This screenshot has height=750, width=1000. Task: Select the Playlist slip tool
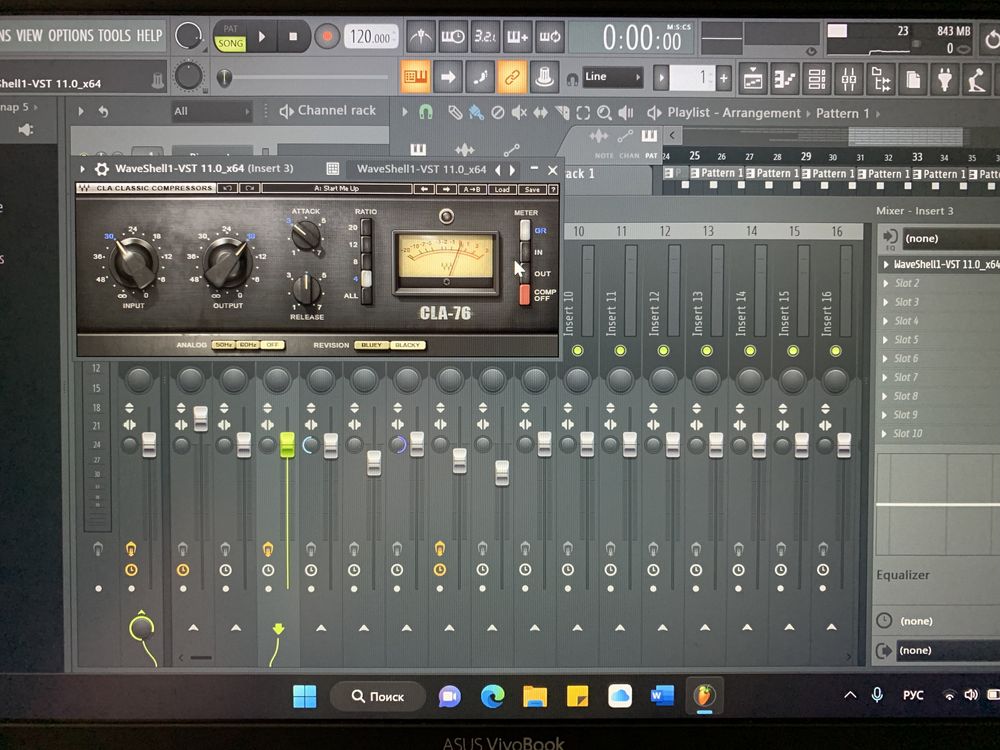[540, 113]
